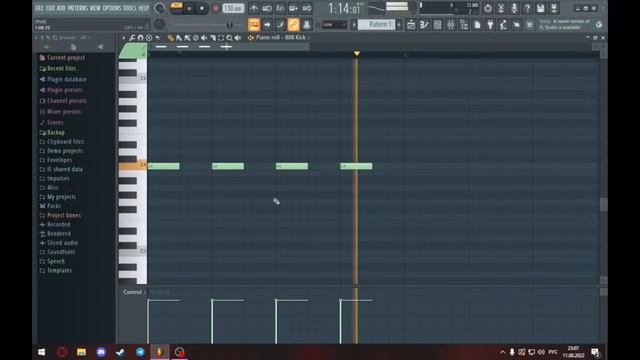Toggle pattern/song mode switch
640x360 pixels.
click(177, 8)
